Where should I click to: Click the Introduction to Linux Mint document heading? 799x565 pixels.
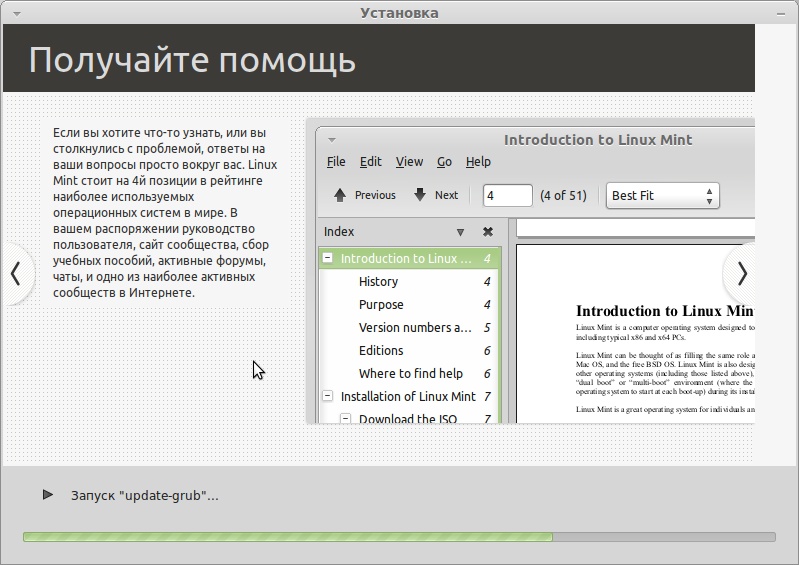click(665, 311)
